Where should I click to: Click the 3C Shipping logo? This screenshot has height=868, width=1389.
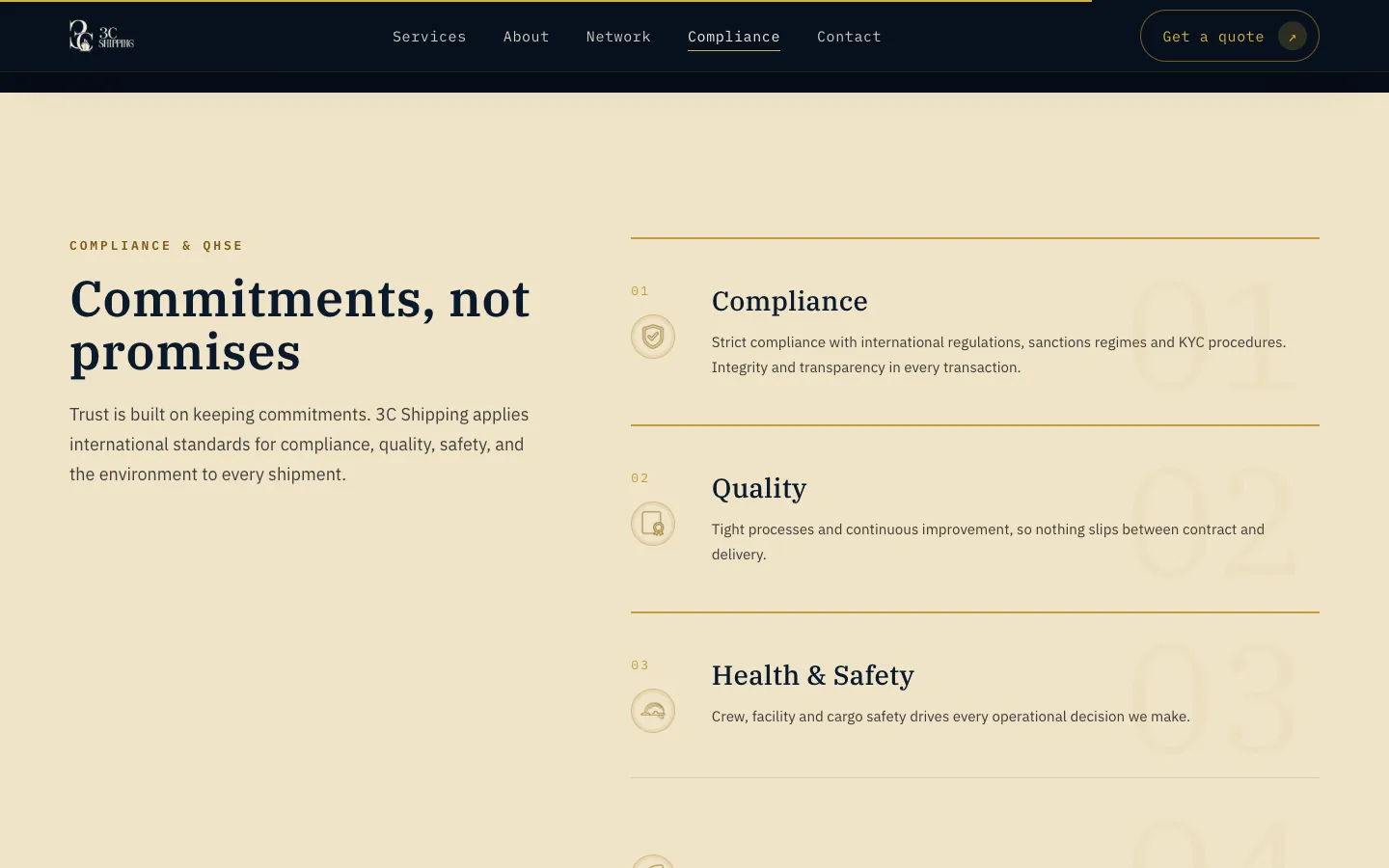point(101,36)
